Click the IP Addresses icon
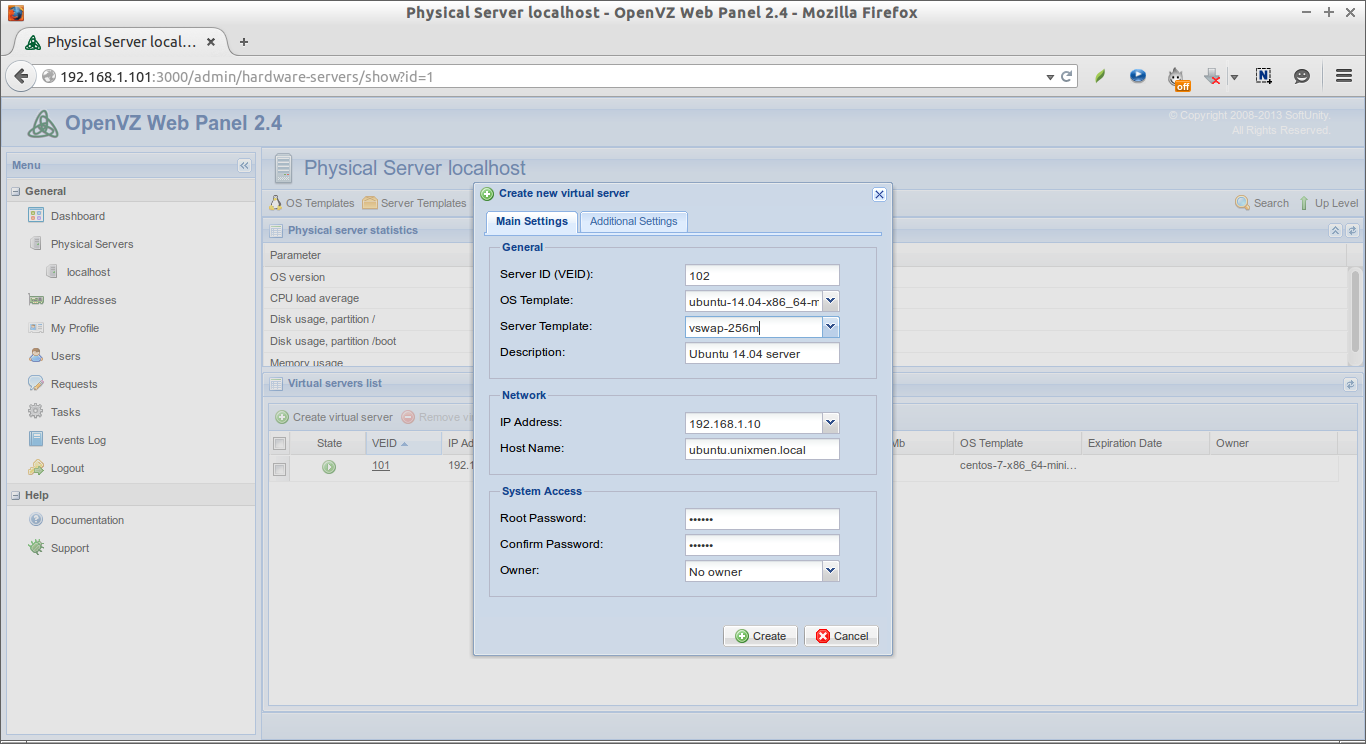 [36, 300]
